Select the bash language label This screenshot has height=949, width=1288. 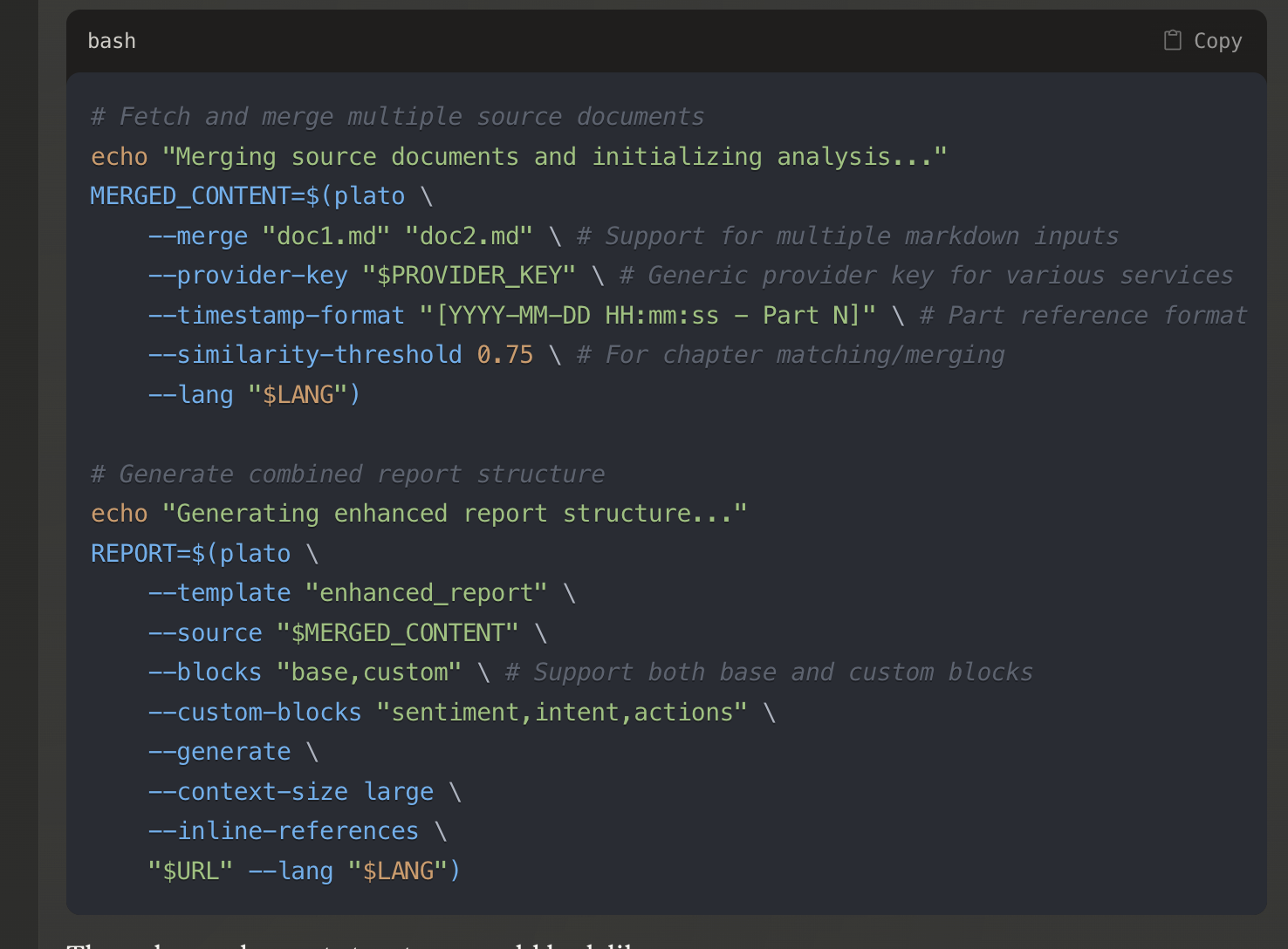112,40
